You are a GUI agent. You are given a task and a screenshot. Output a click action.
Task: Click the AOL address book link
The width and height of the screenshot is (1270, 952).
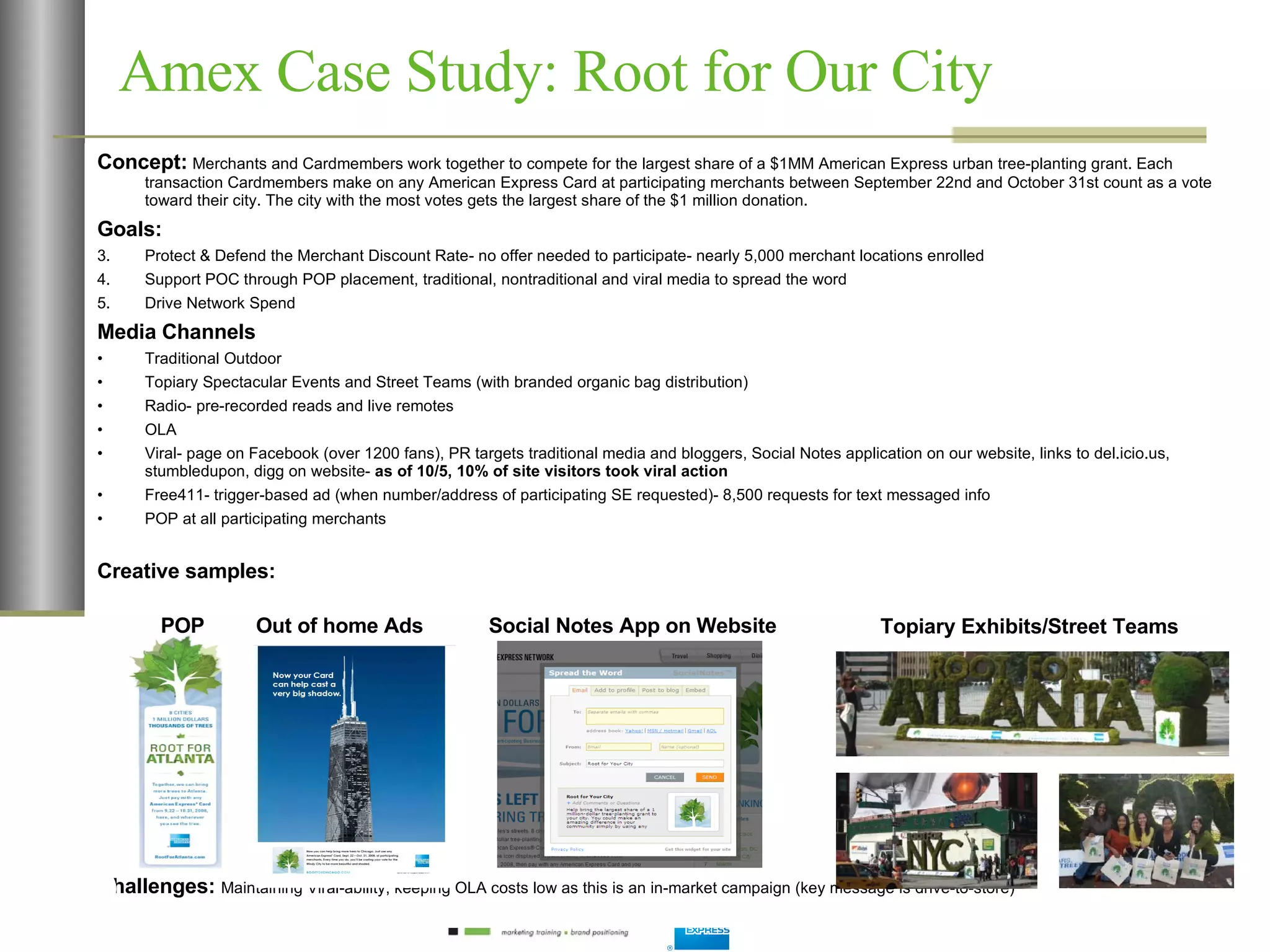pyautogui.click(x=711, y=731)
